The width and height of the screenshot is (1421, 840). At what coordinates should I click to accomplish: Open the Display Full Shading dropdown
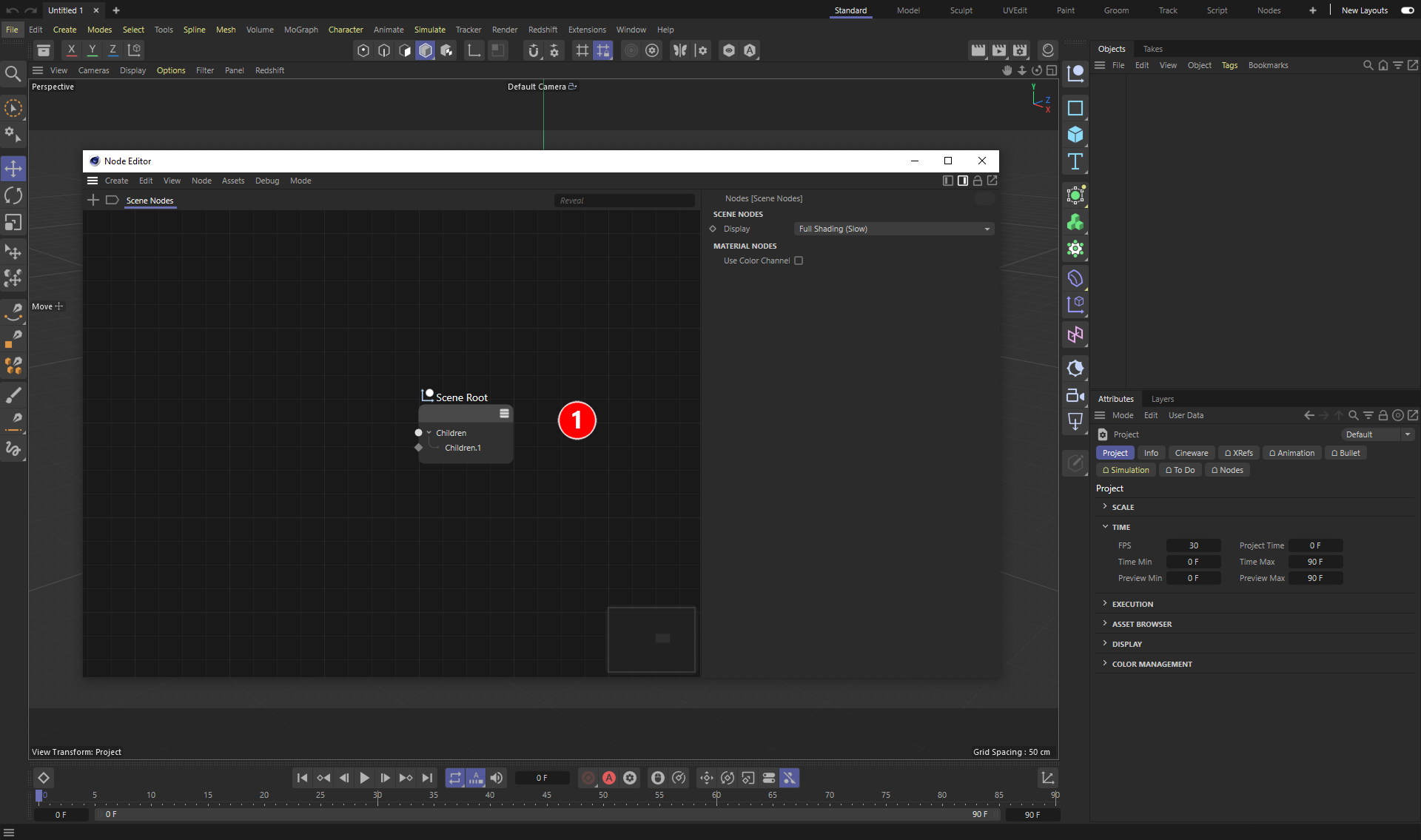coord(893,229)
